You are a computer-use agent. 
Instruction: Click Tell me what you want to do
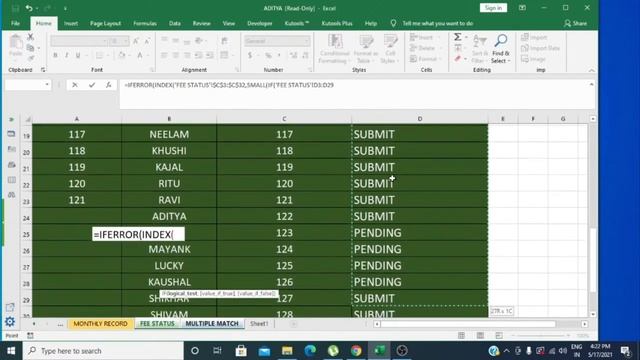438,23
